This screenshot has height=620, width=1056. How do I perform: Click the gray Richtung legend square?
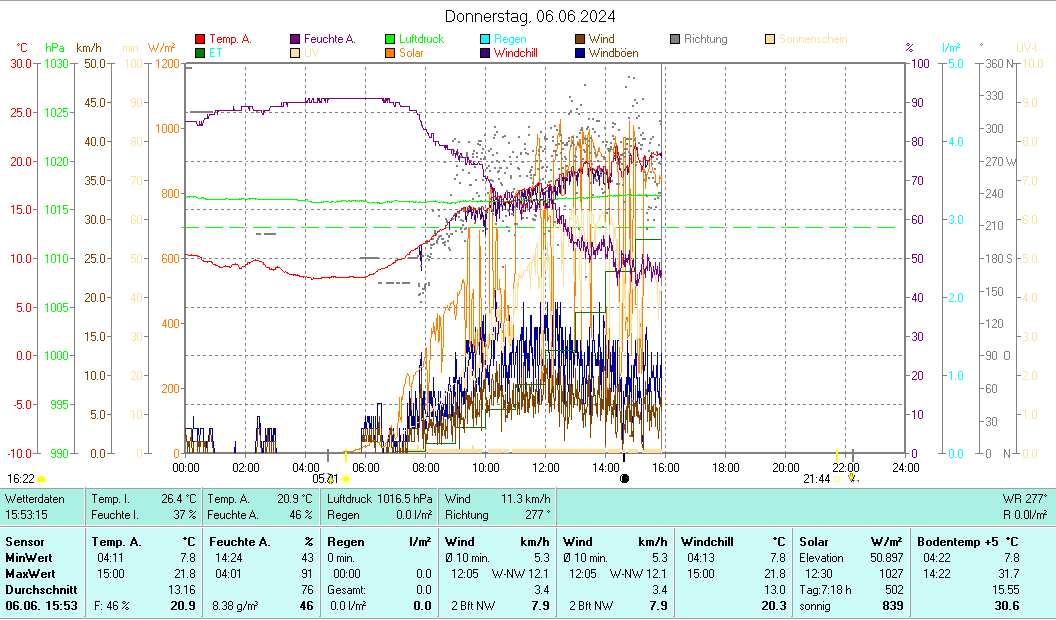point(675,39)
